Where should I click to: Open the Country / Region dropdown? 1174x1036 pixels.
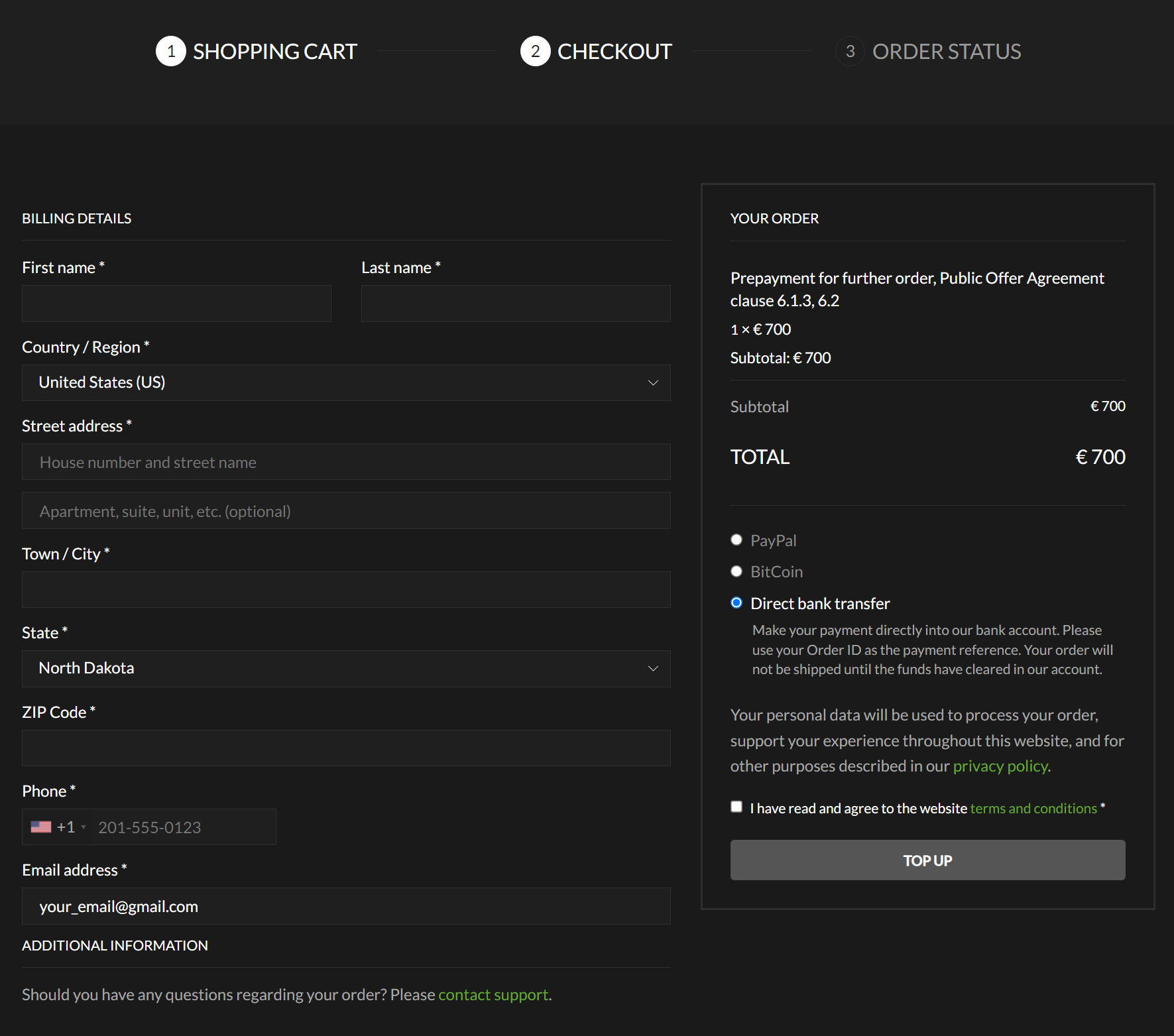346,382
